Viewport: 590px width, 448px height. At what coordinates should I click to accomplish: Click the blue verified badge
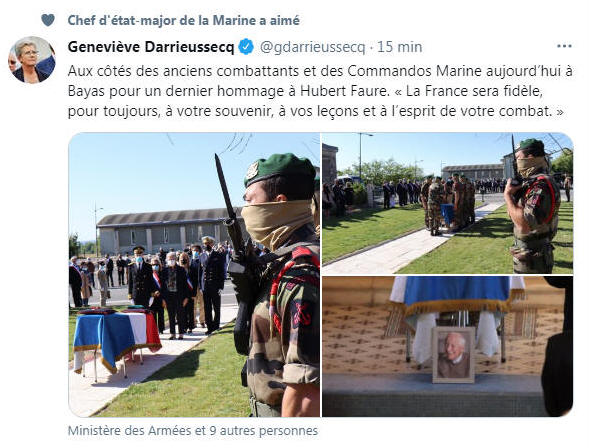click(246, 47)
